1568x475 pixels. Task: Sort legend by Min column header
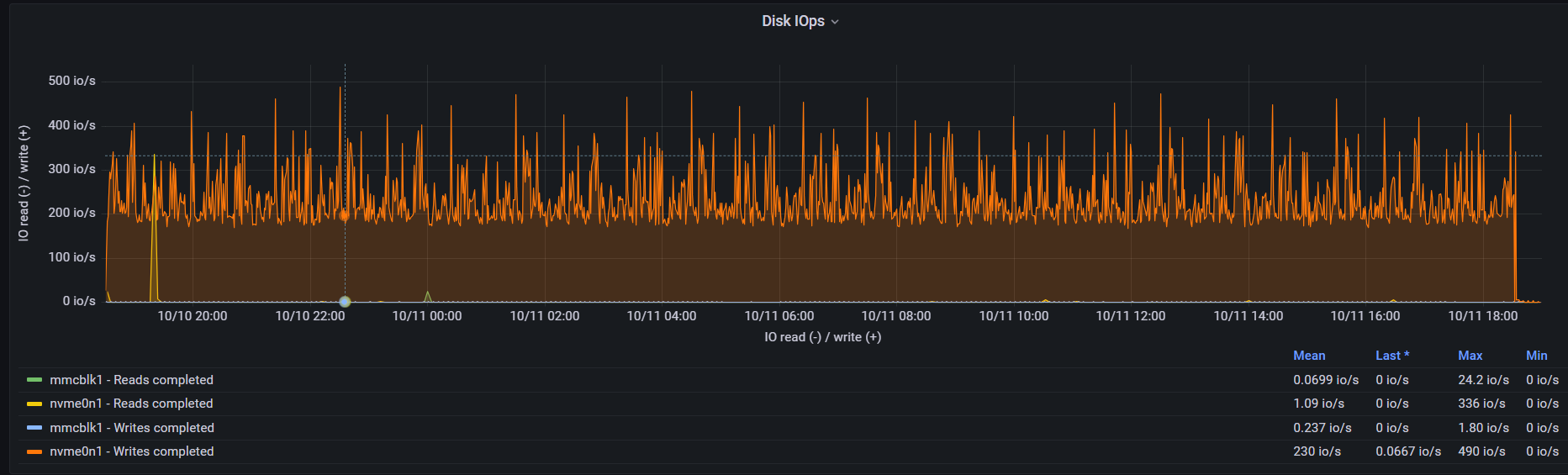[1536, 356]
